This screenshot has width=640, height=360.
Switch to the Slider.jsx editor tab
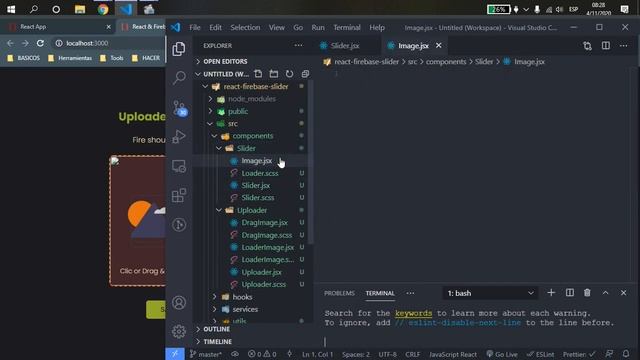pos(344,46)
